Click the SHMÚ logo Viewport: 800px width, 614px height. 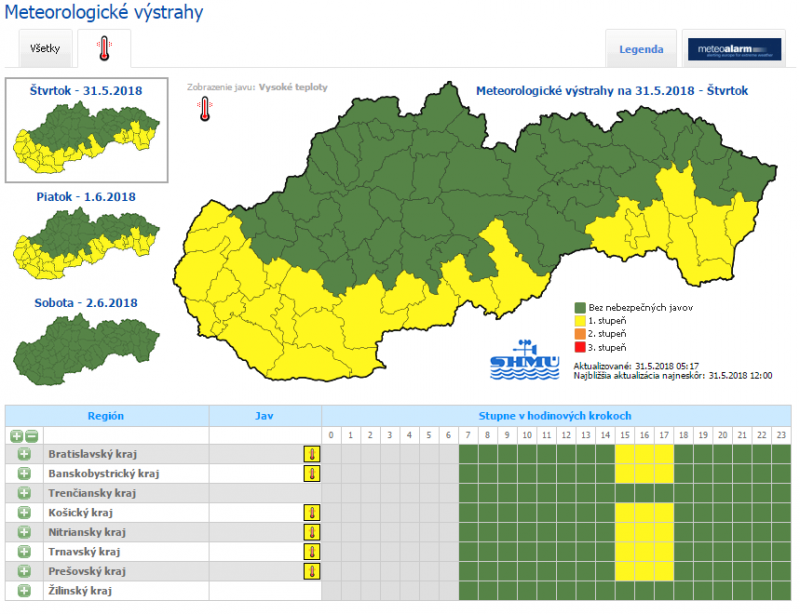tap(524, 360)
